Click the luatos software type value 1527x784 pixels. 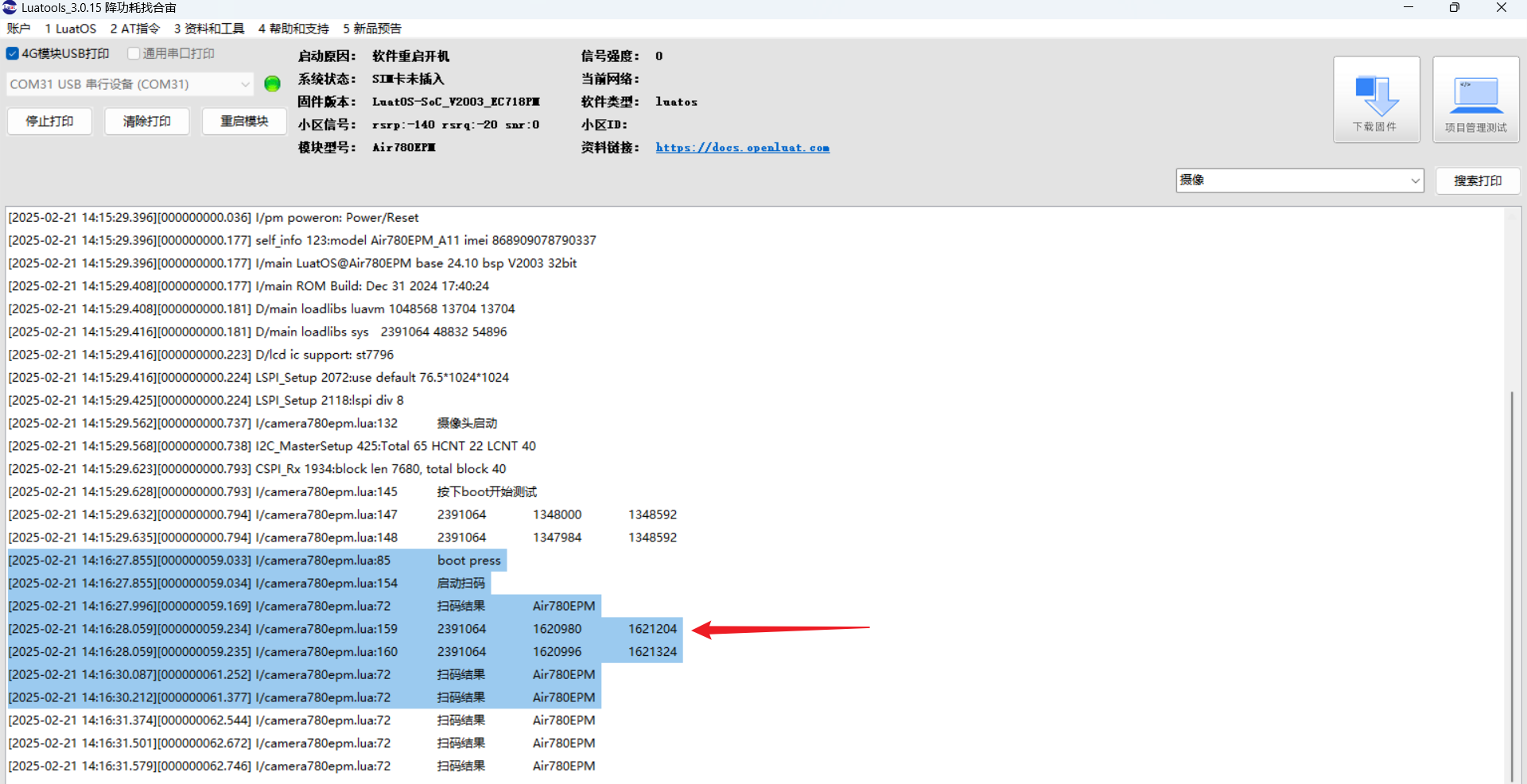[676, 102]
